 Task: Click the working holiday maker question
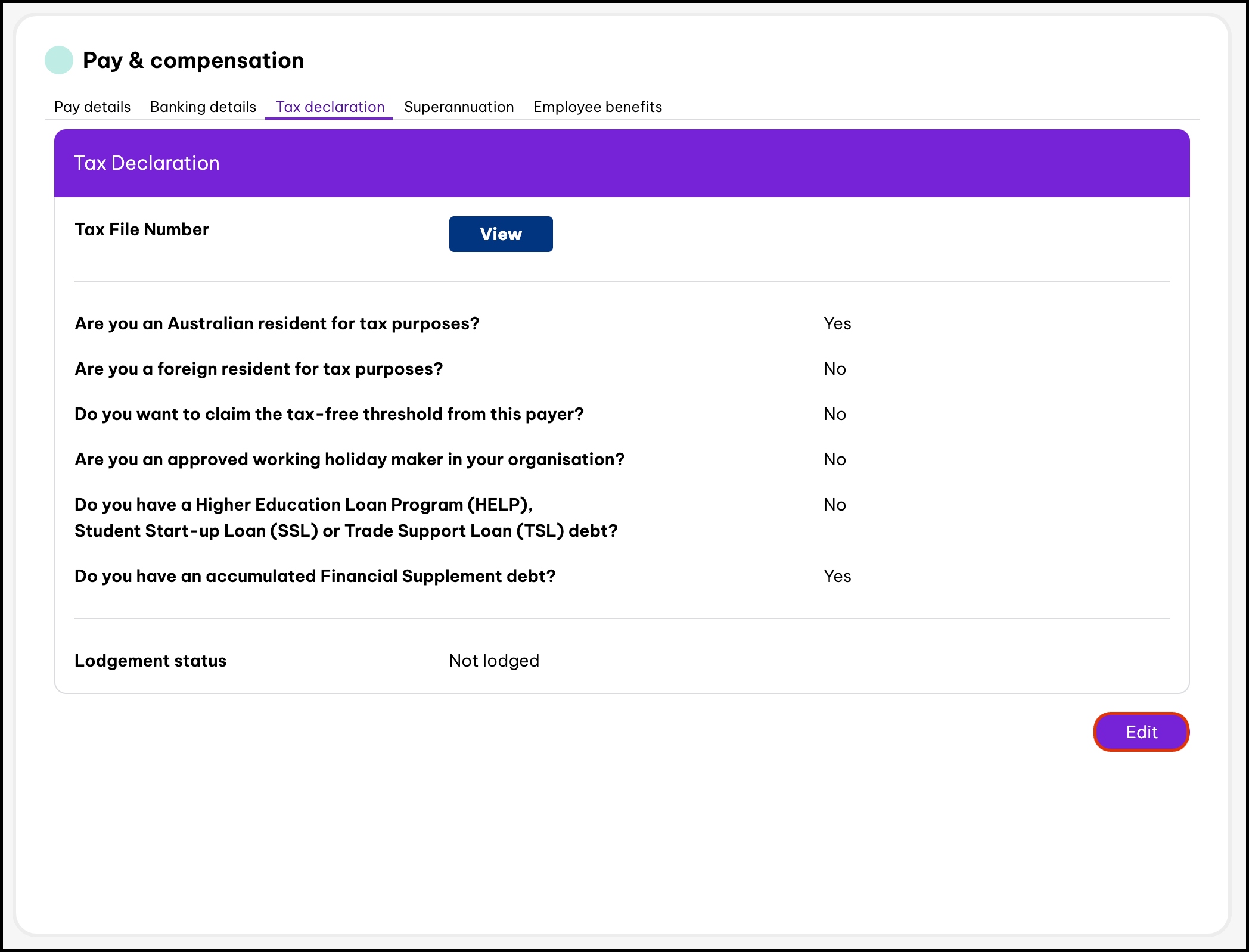pos(349,459)
